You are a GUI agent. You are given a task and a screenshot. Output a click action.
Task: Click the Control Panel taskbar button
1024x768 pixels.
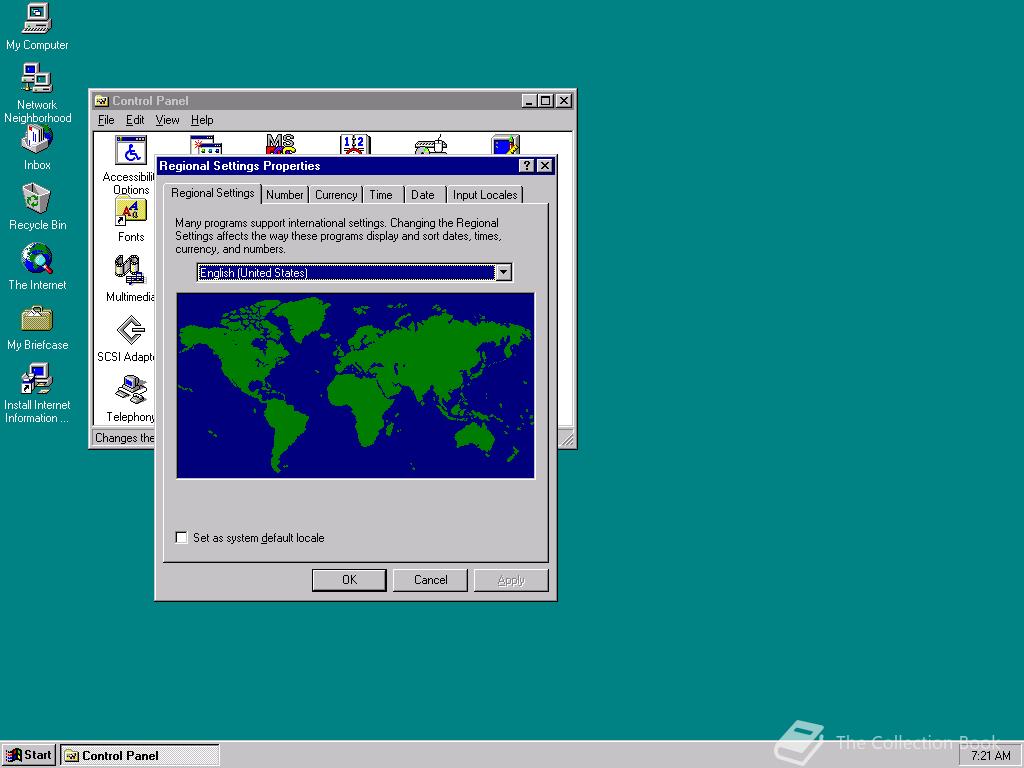140,756
